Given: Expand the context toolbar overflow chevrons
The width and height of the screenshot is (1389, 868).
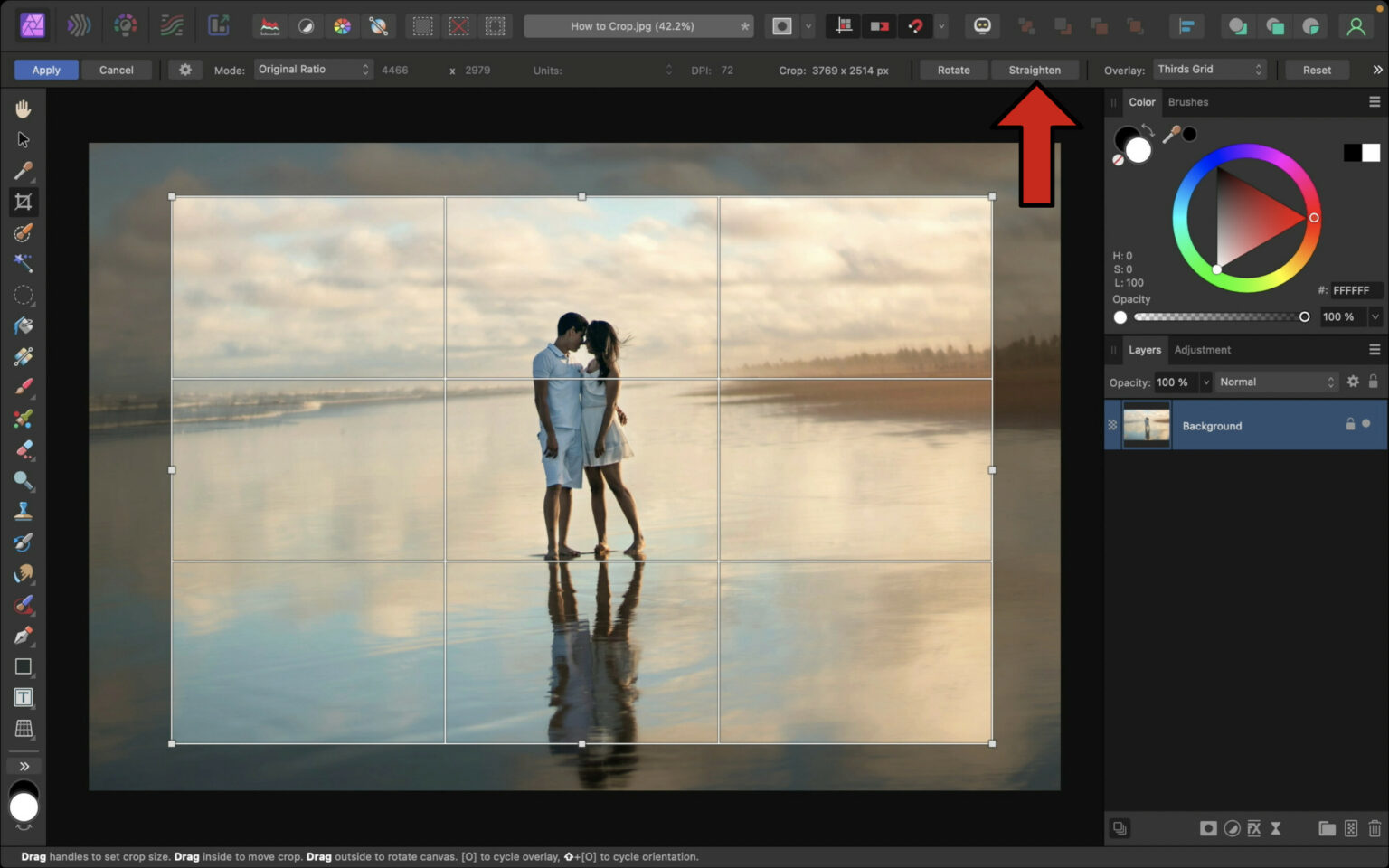Looking at the screenshot, I should click(x=1377, y=70).
